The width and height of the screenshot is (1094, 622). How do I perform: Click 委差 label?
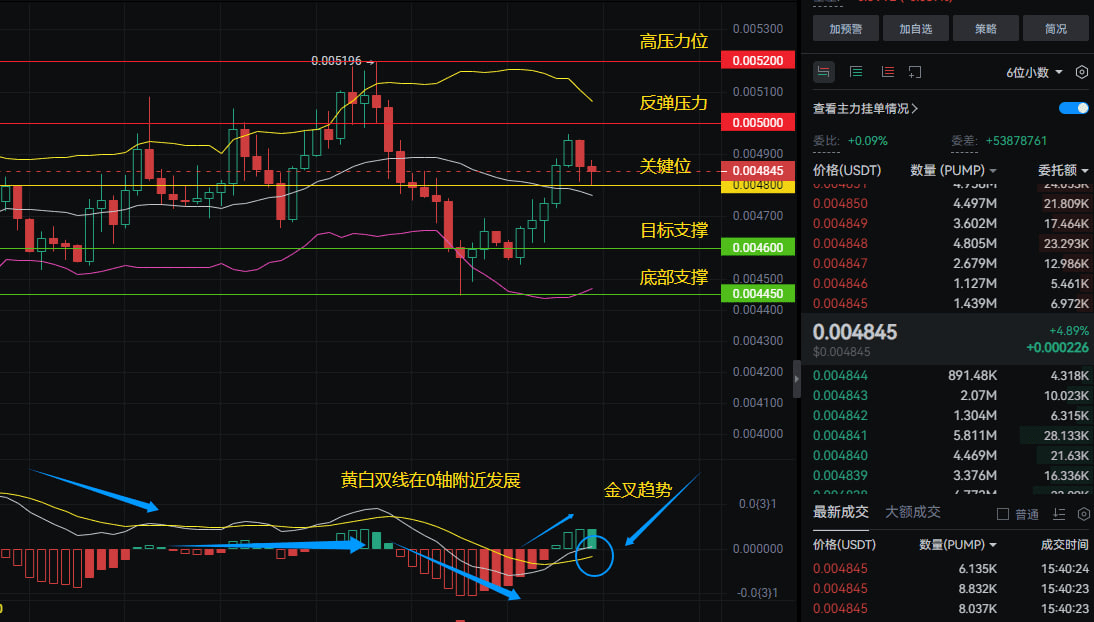point(964,141)
